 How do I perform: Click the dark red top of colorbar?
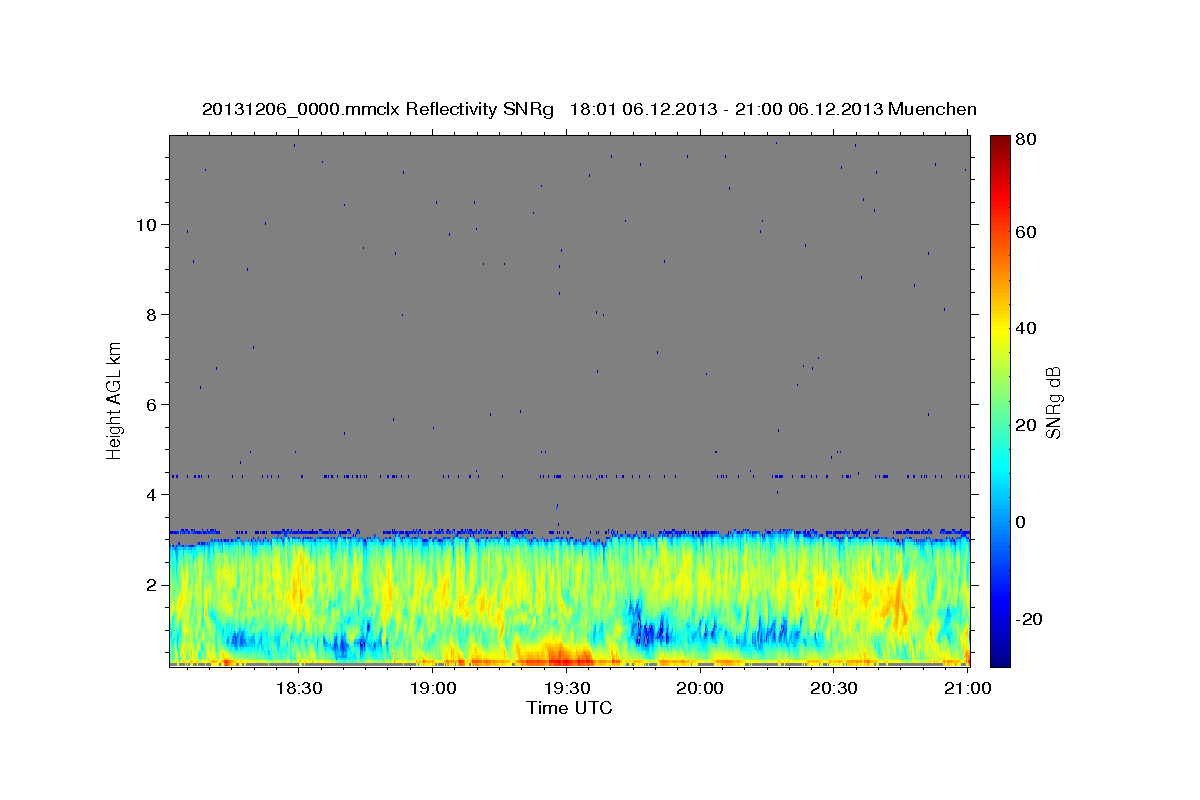pos(1000,145)
